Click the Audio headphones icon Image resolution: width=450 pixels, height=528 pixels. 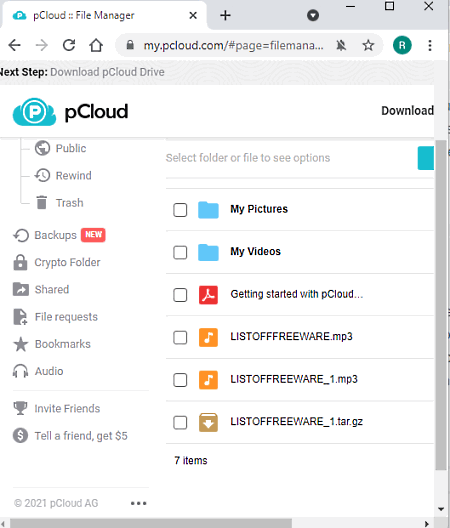(21, 371)
